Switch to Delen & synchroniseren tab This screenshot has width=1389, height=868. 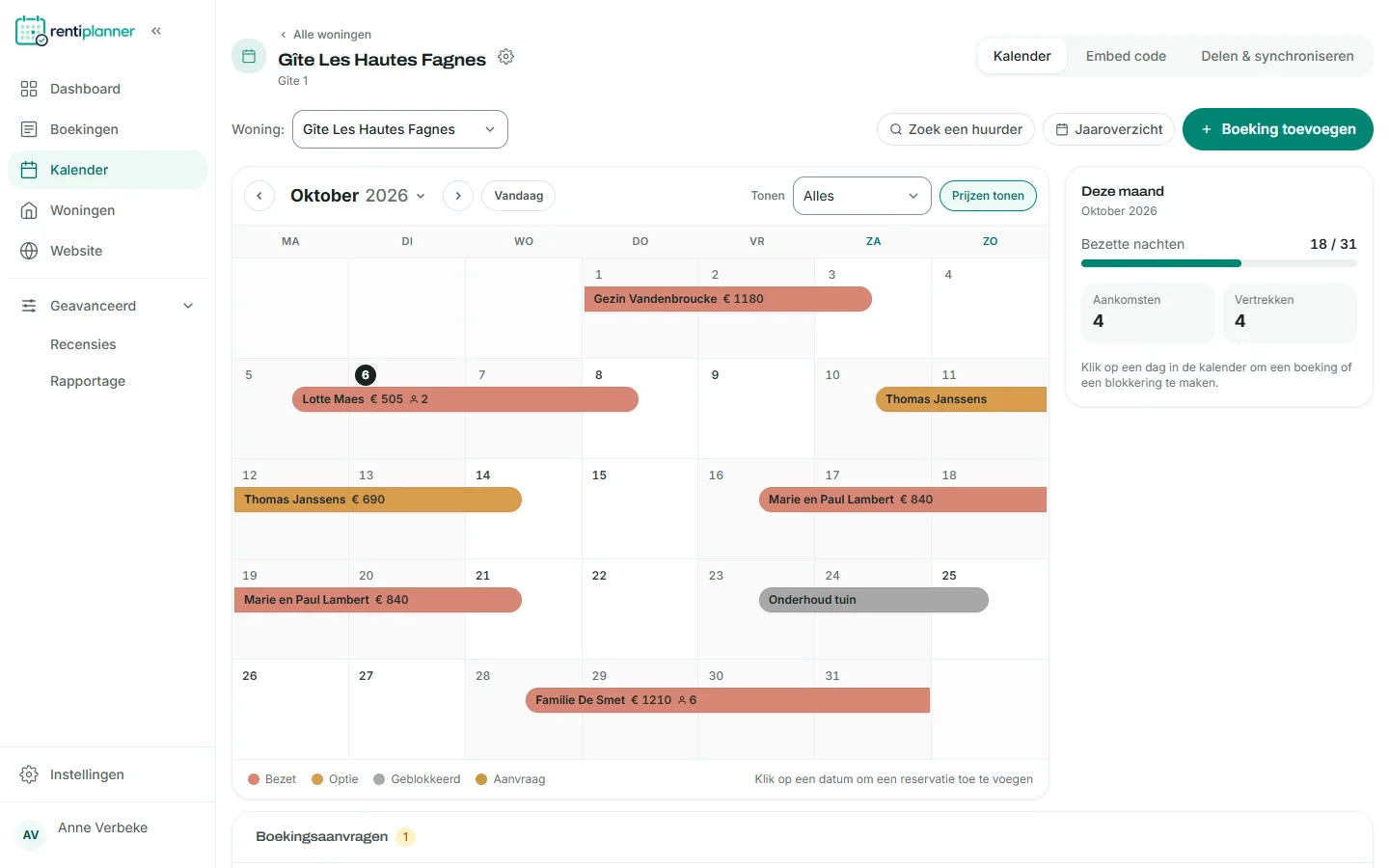(x=1277, y=56)
